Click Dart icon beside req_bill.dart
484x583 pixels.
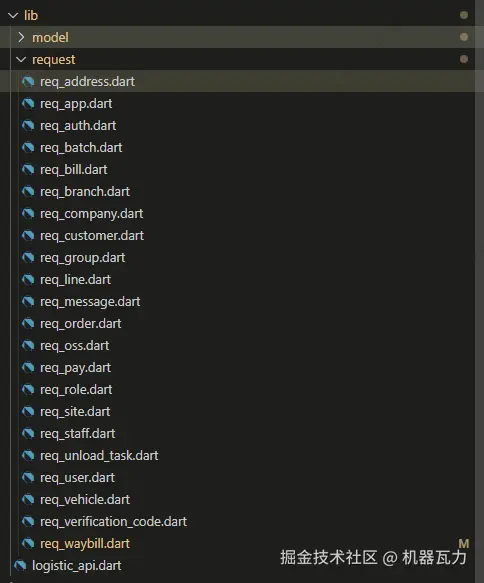click(x=28, y=170)
